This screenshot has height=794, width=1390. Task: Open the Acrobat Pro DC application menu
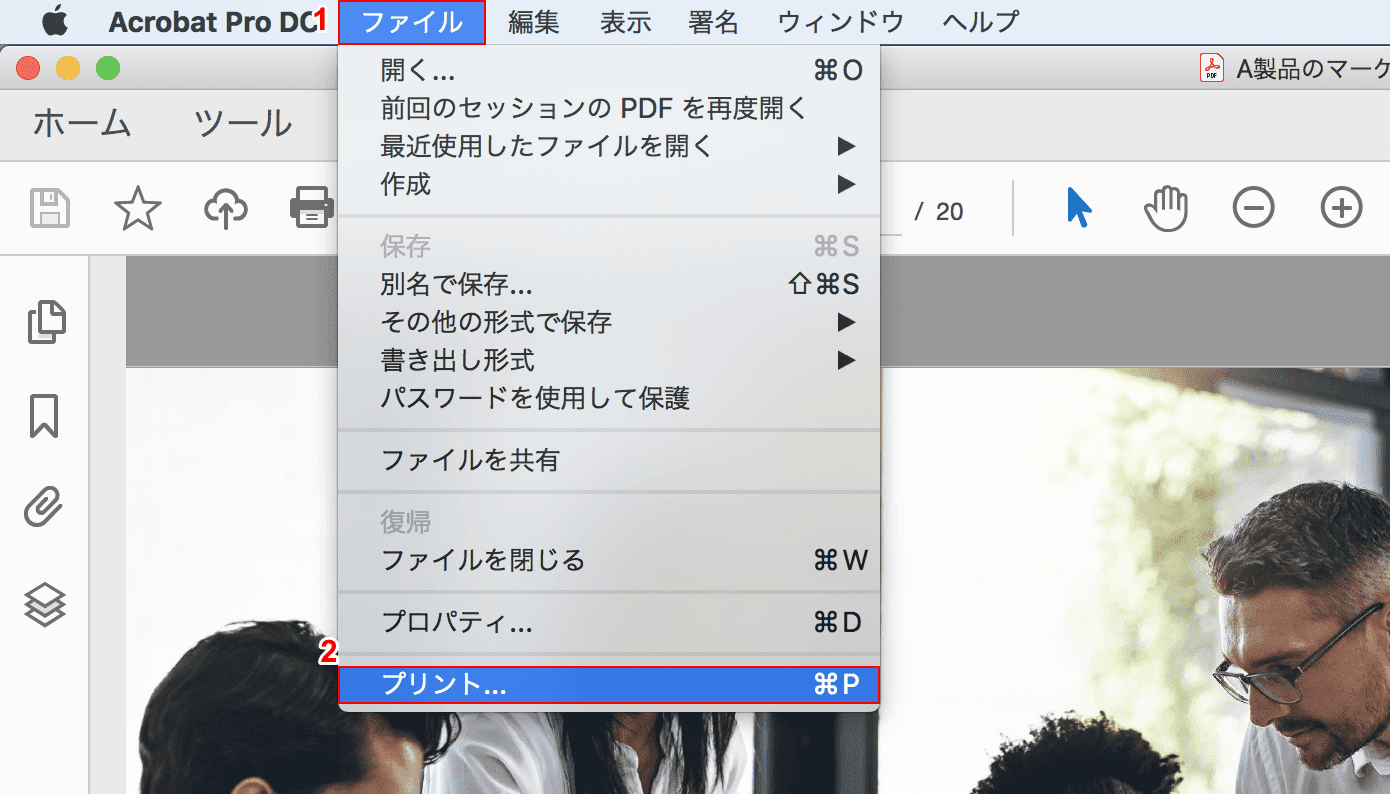(212, 22)
